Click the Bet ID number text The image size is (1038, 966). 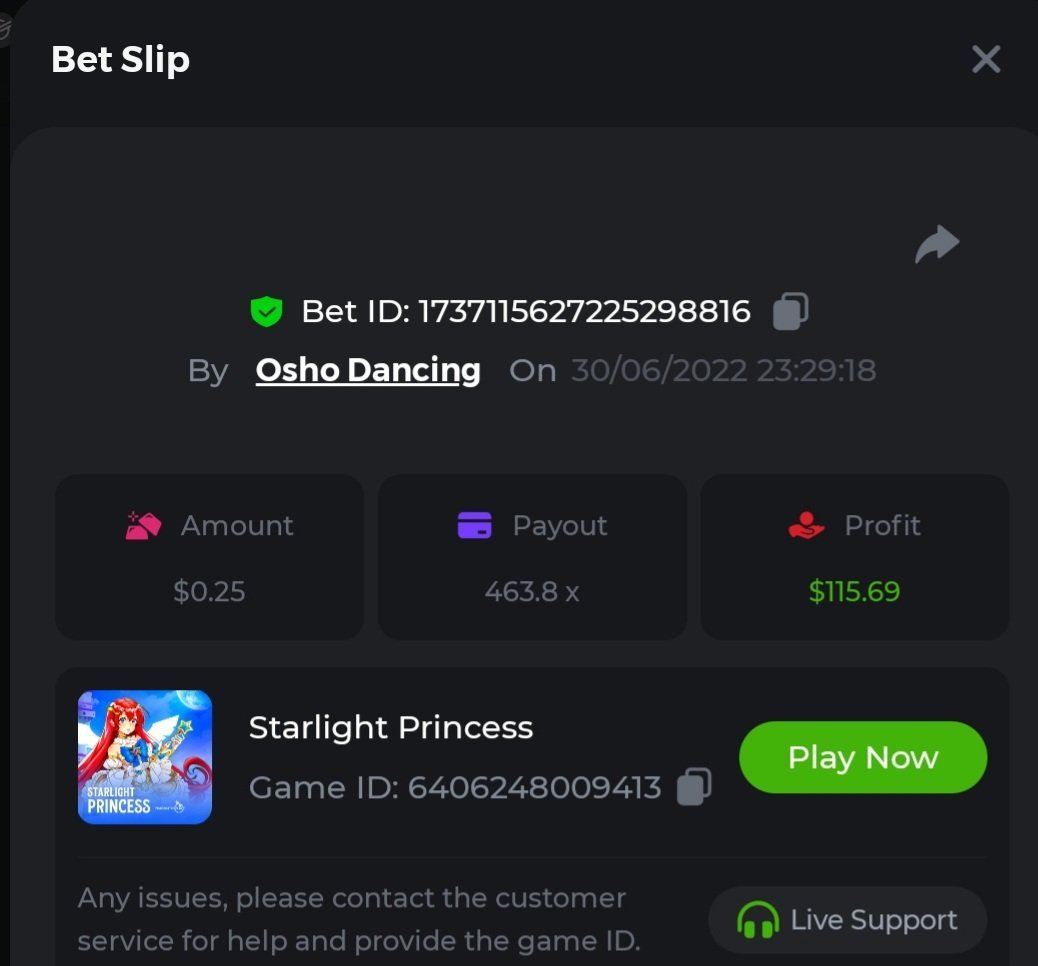click(584, 312)
